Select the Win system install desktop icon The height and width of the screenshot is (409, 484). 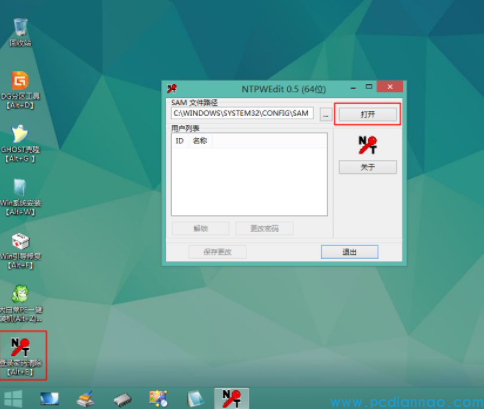(20, 197)
